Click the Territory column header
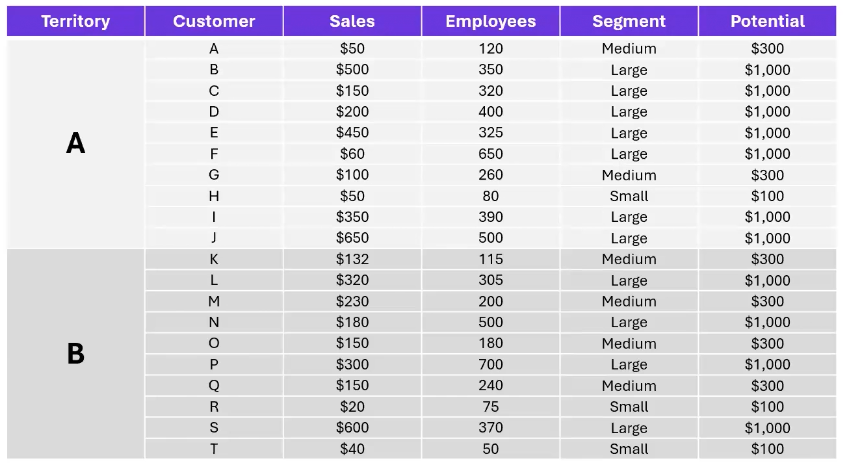 coord(75,21)
